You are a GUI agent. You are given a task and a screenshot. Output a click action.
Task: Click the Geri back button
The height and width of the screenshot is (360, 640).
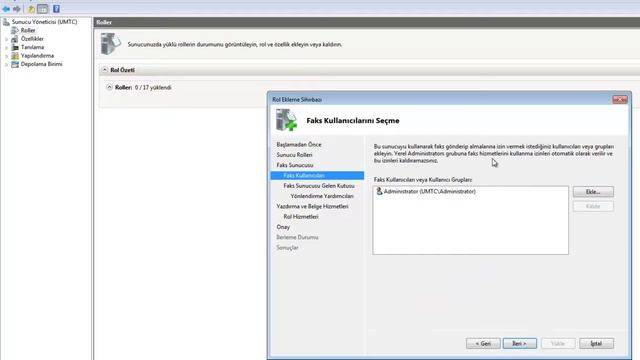483,344
